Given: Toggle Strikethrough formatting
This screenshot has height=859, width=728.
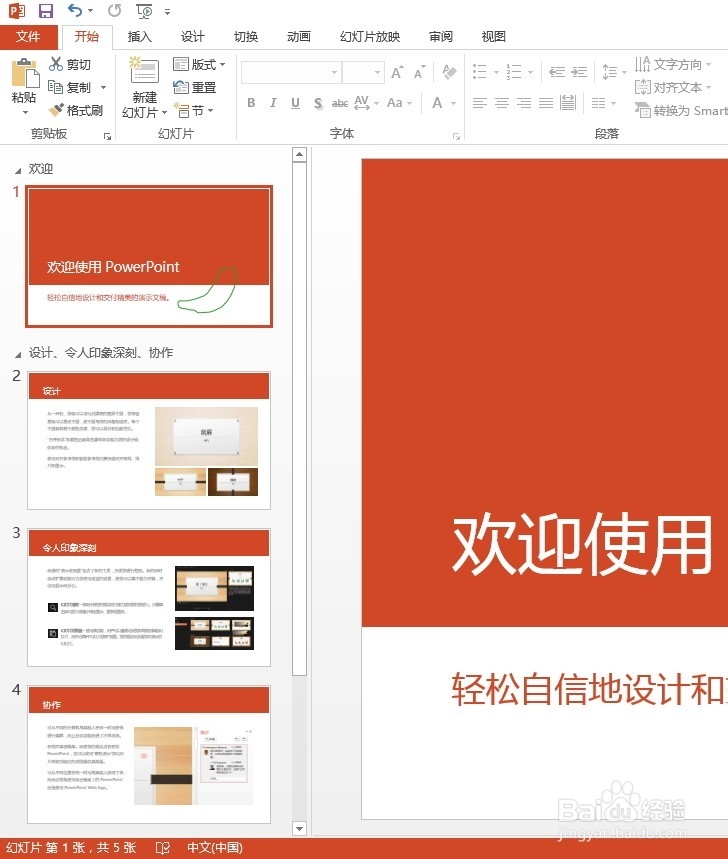Looking at the screenshot, I should tap(340, 103).
